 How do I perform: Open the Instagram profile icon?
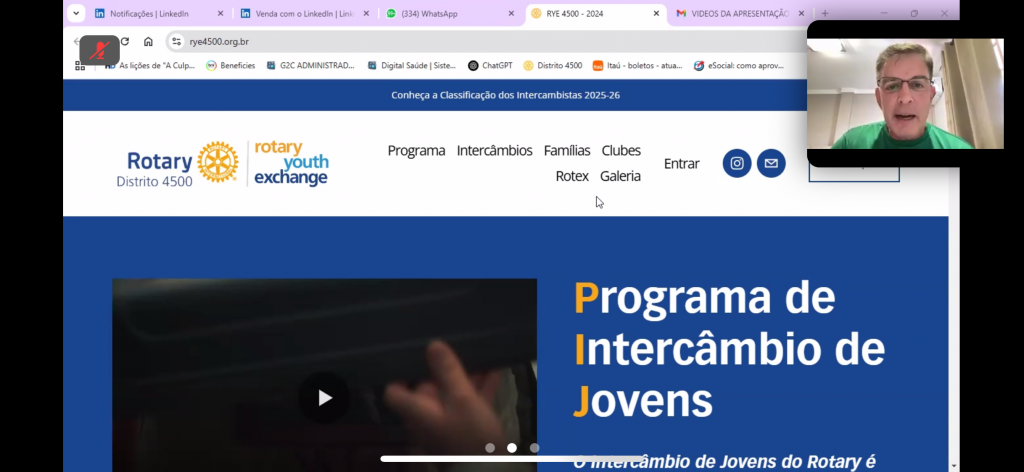(737, 164)
